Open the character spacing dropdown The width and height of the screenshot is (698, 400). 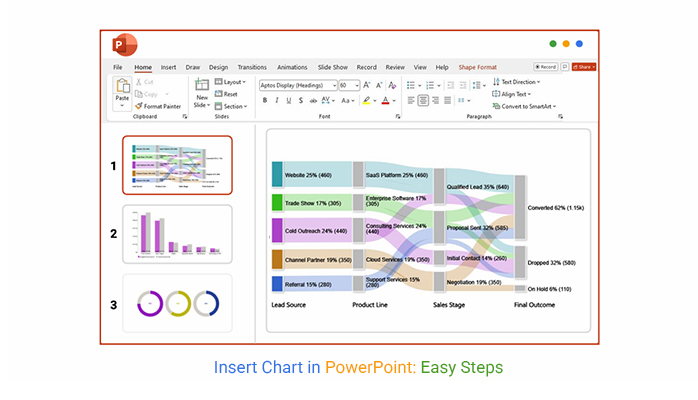pos(328,101)
